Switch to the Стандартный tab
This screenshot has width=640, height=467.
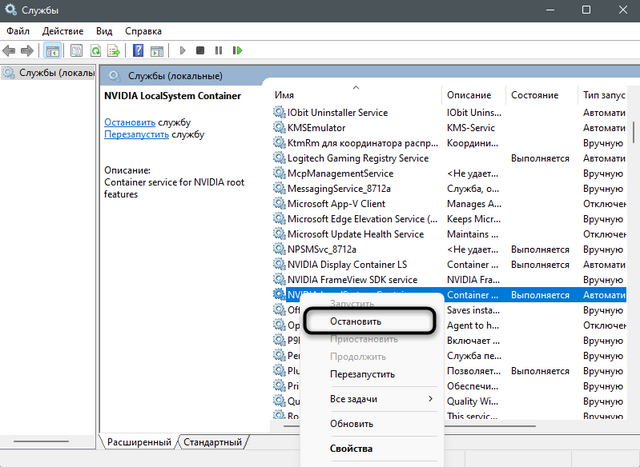(213, 442)
